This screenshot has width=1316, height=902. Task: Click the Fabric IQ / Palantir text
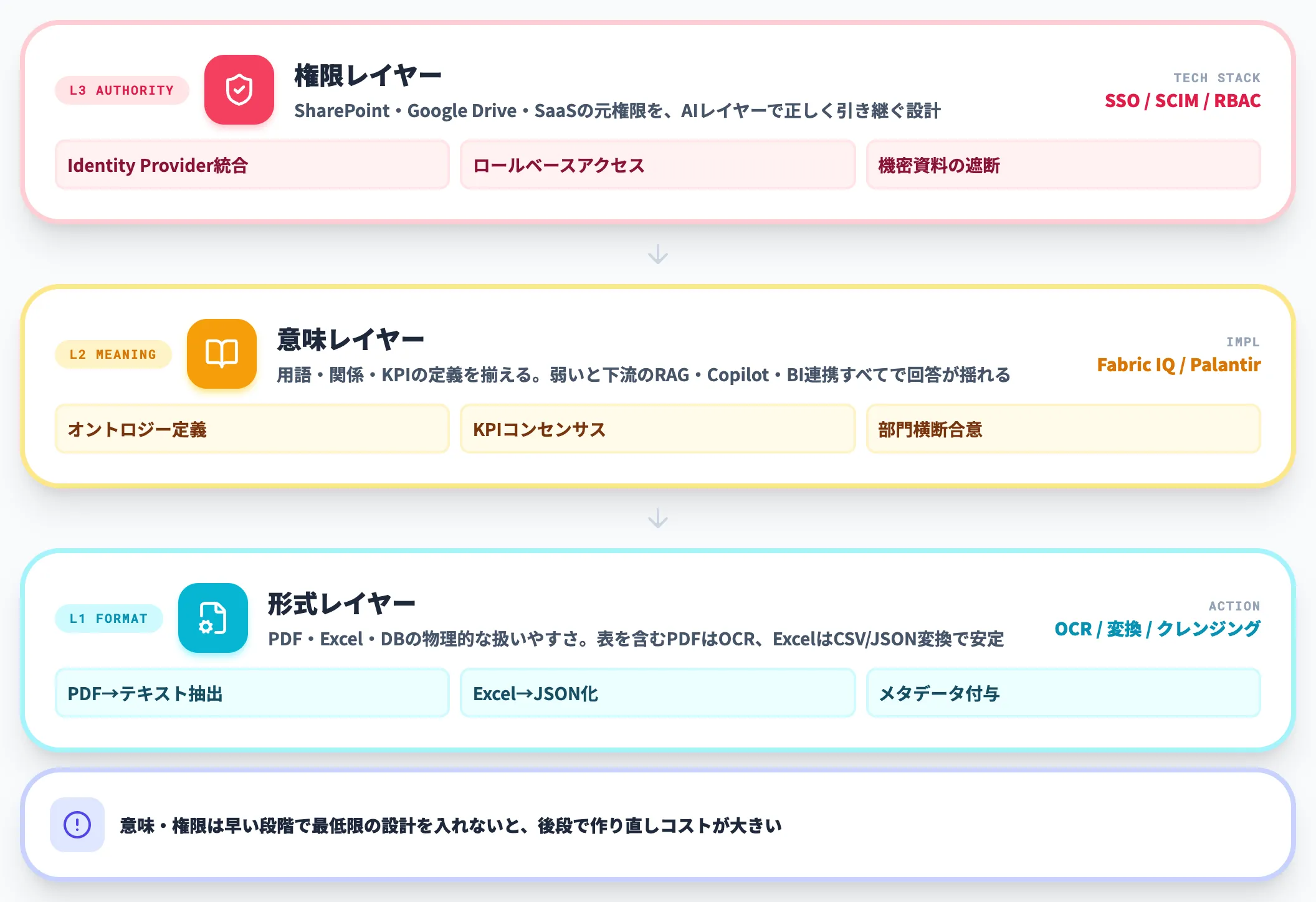[x=1179, y=365]
